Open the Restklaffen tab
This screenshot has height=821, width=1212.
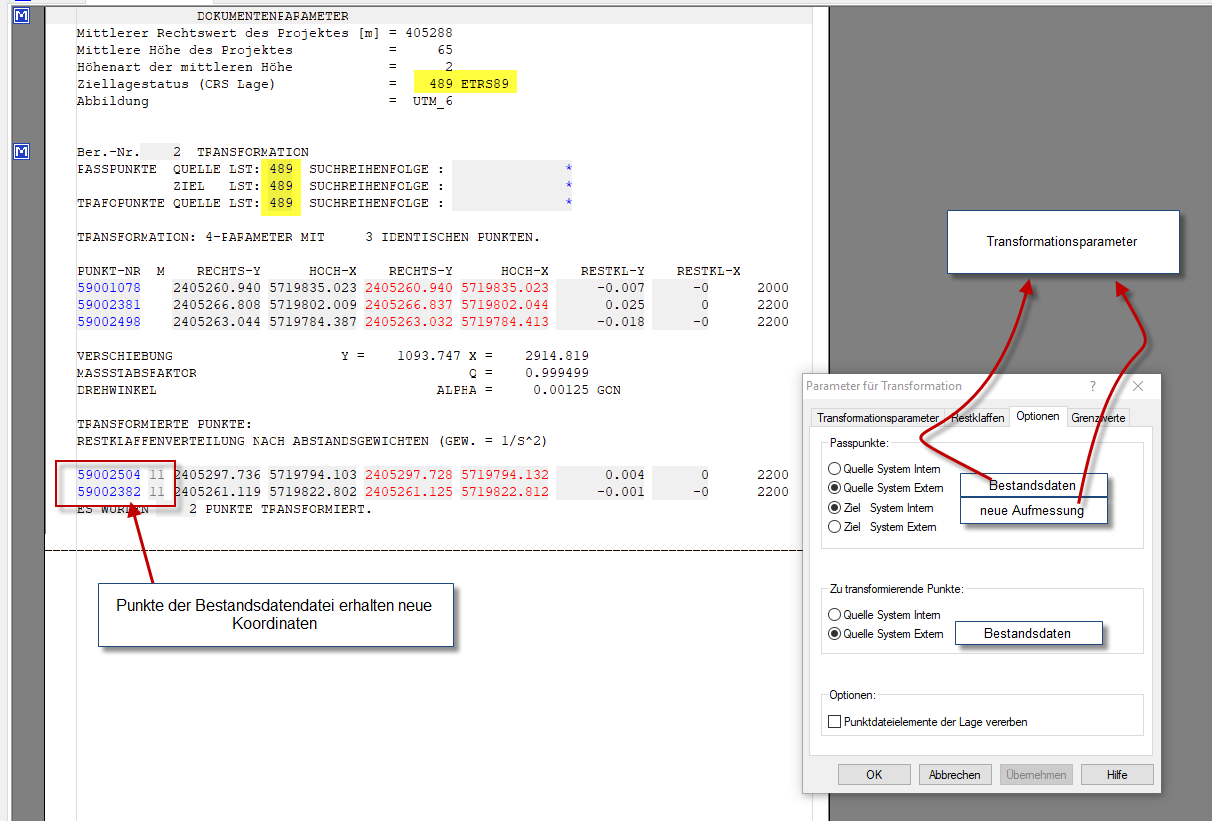(977, 418)
